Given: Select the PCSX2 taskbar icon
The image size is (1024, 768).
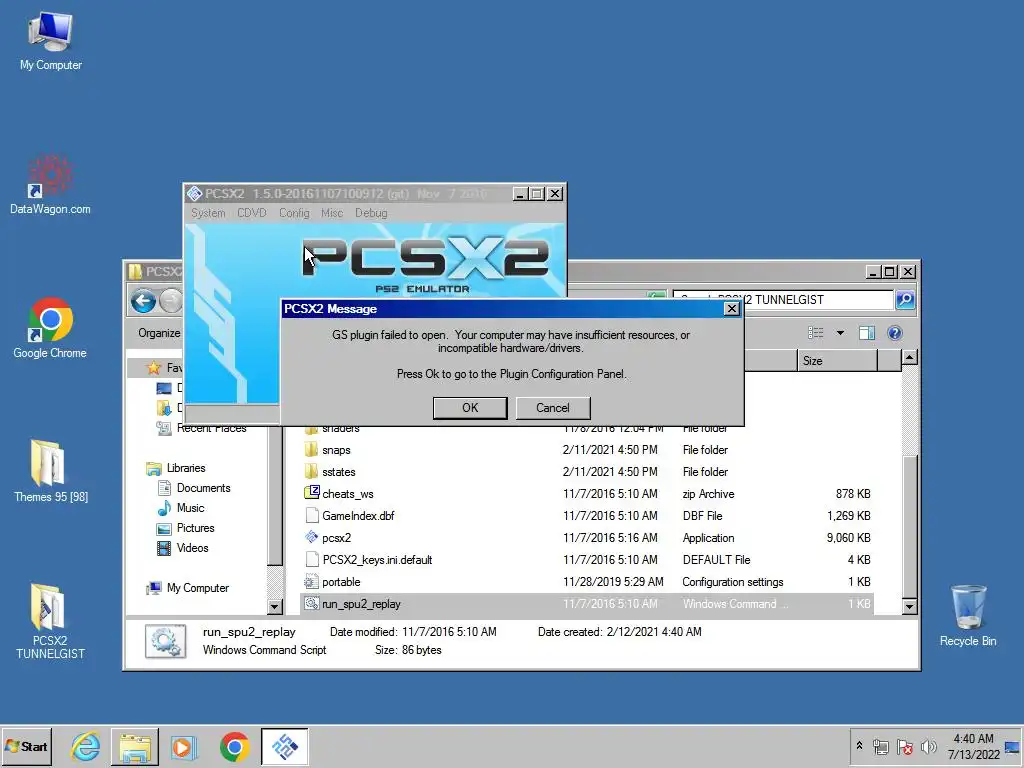Looking at the screenshot, I should (284, 746).
